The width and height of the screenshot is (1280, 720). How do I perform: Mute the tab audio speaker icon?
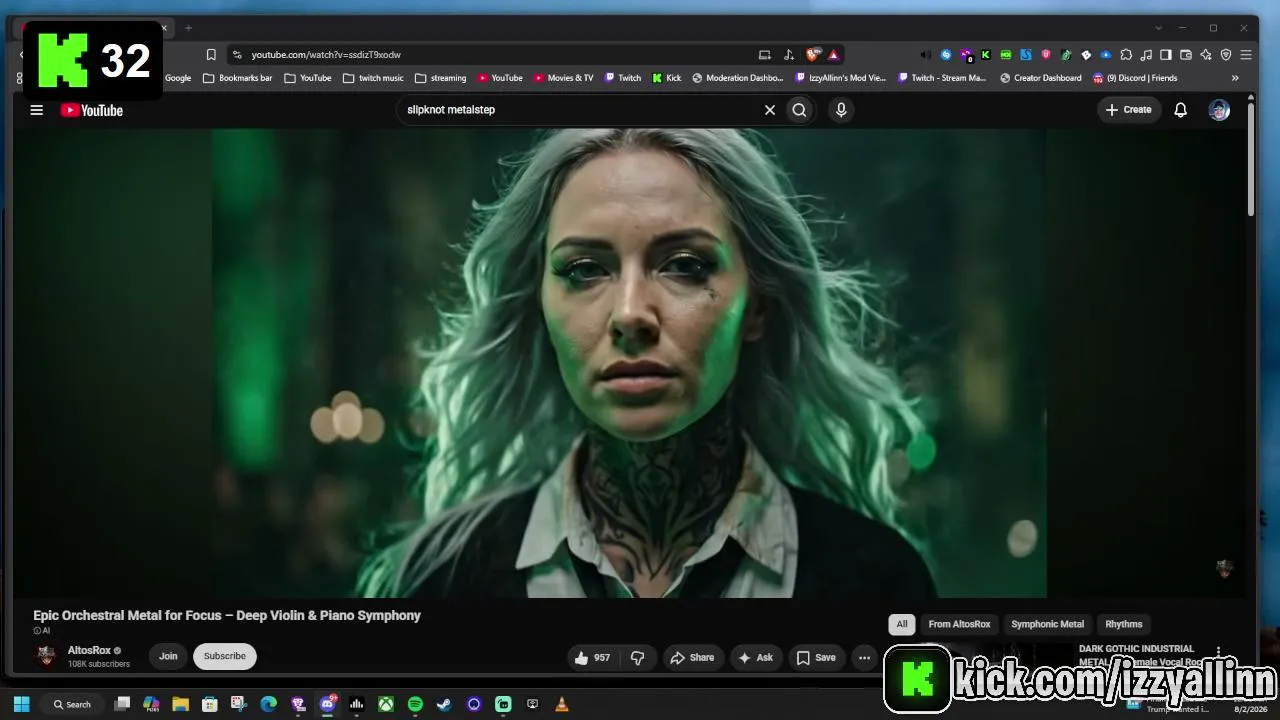(925, 55)
